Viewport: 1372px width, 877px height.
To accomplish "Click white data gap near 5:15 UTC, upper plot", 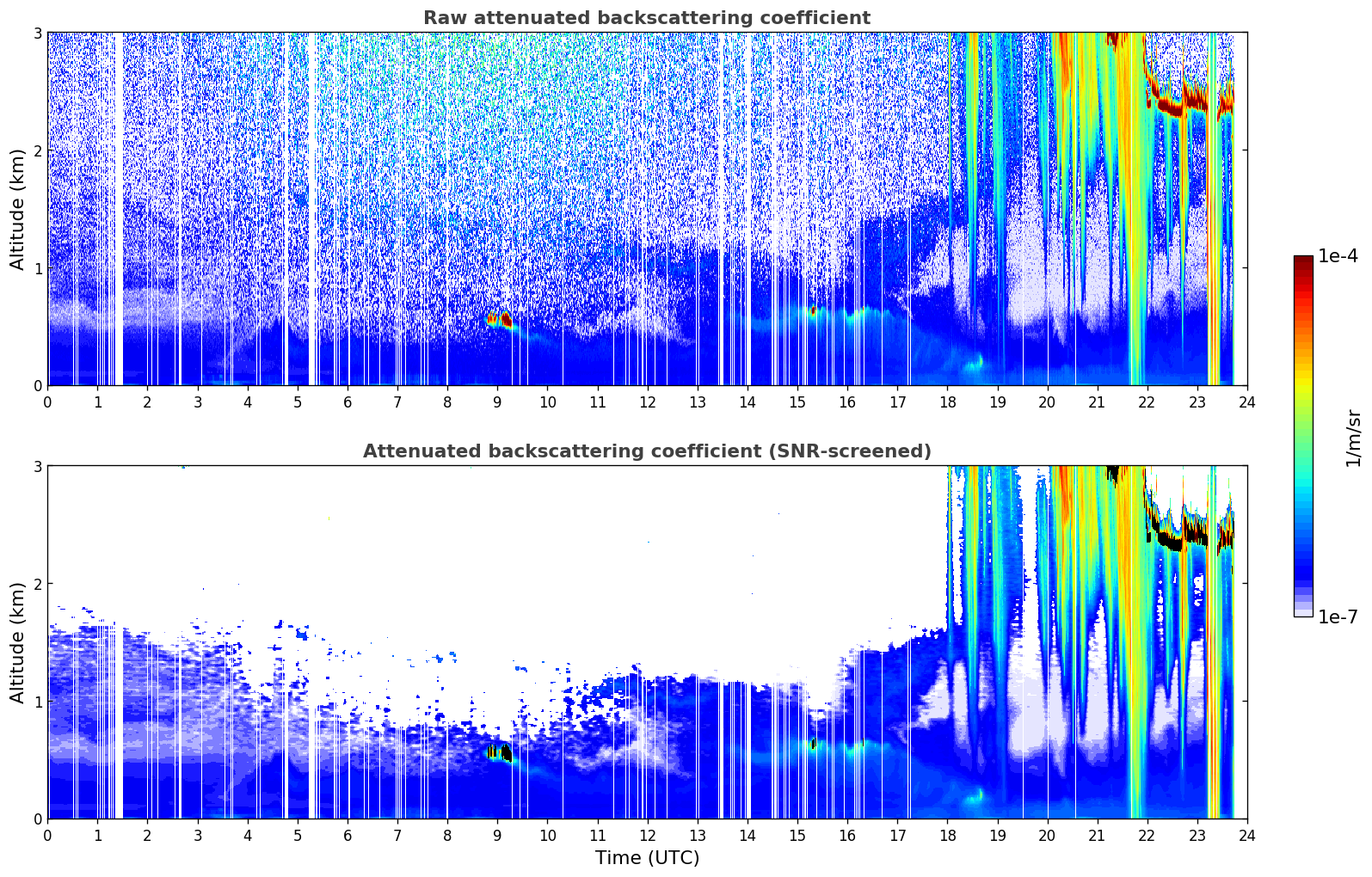I will 313,209.
